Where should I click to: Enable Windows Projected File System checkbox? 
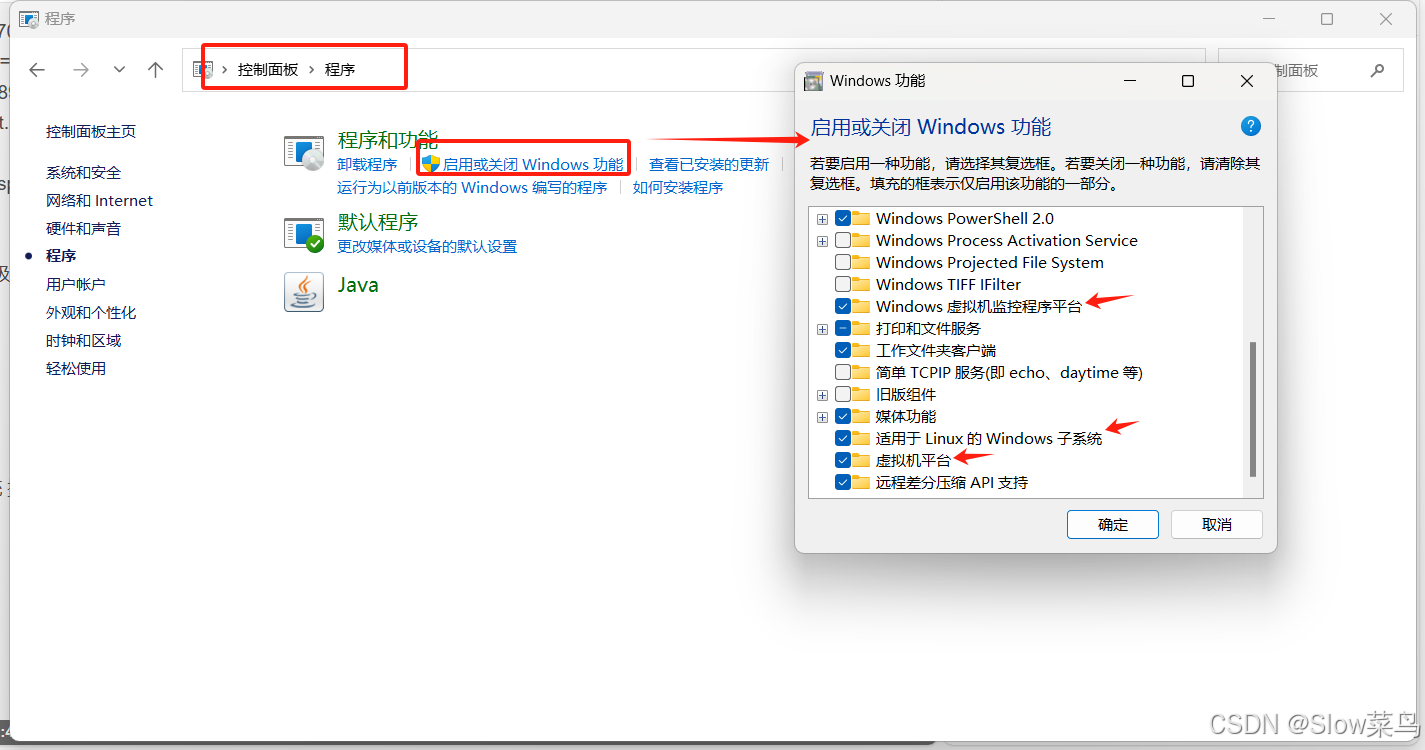click(x=843, y=262)
